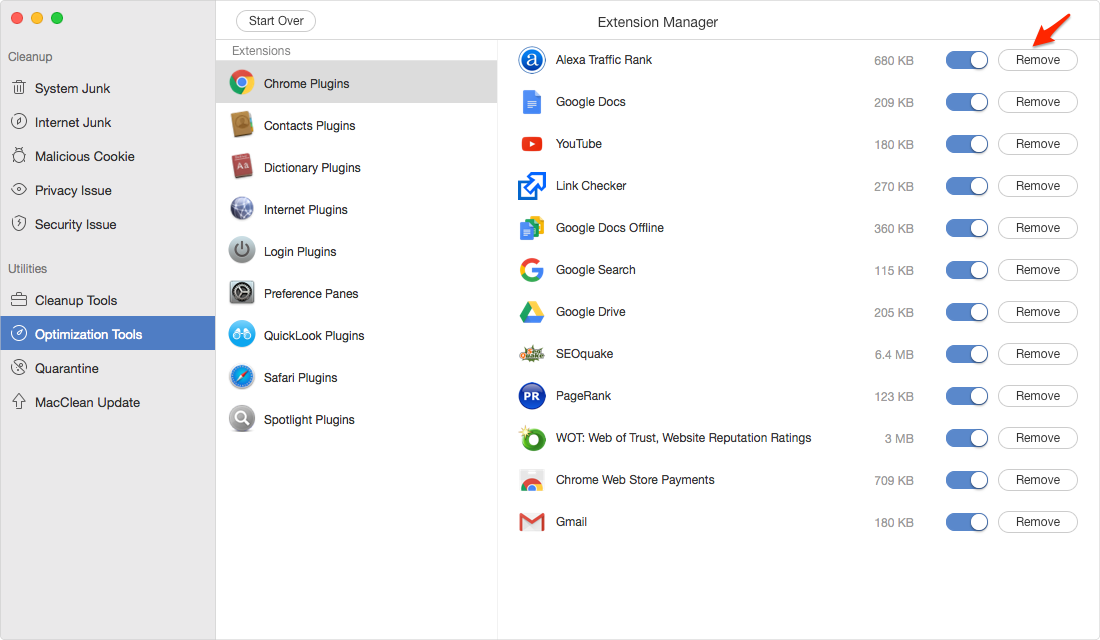Viewport: 1100px width, 640px height.
Task: Remove the Alexa Traffic Rank extension
Action: pyautogui.click(x=1038, y=60)
